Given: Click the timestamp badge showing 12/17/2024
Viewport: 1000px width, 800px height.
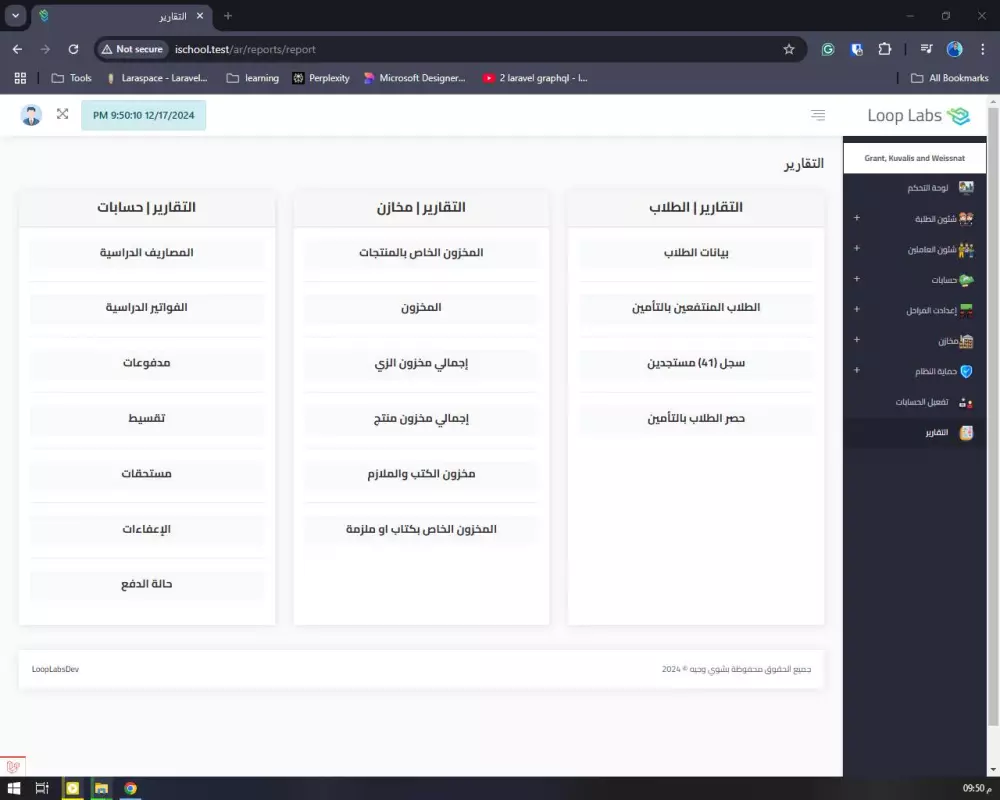Looking at the screenshot, I should point(143,115).
